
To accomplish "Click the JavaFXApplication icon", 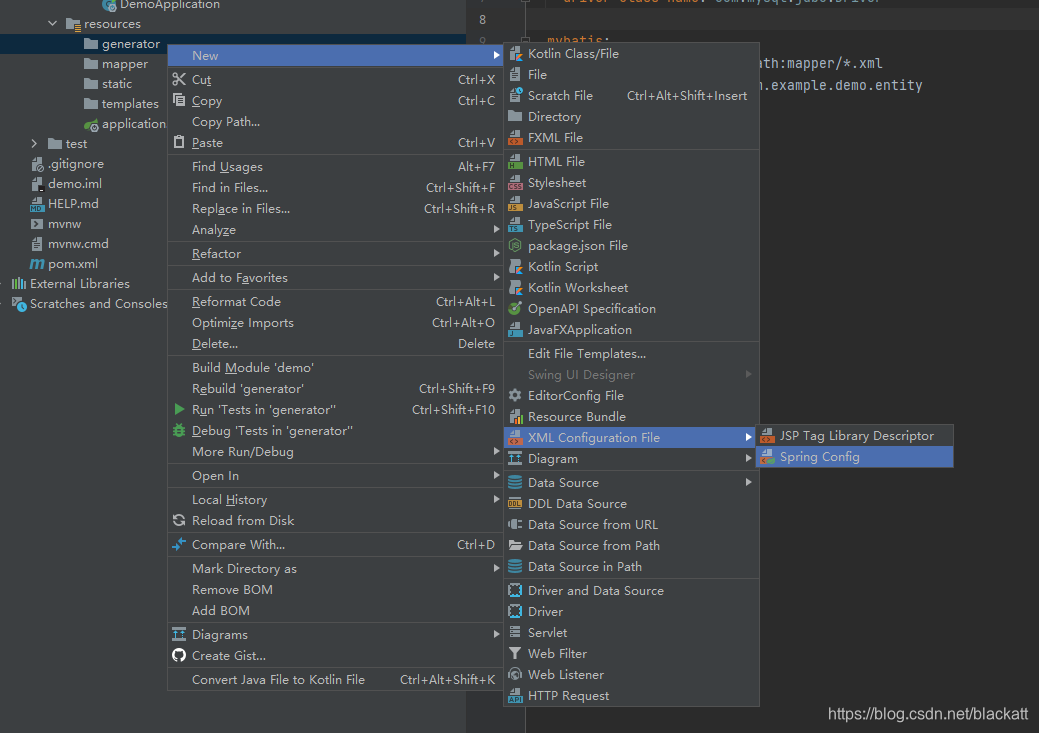I will tap(516, 330).
